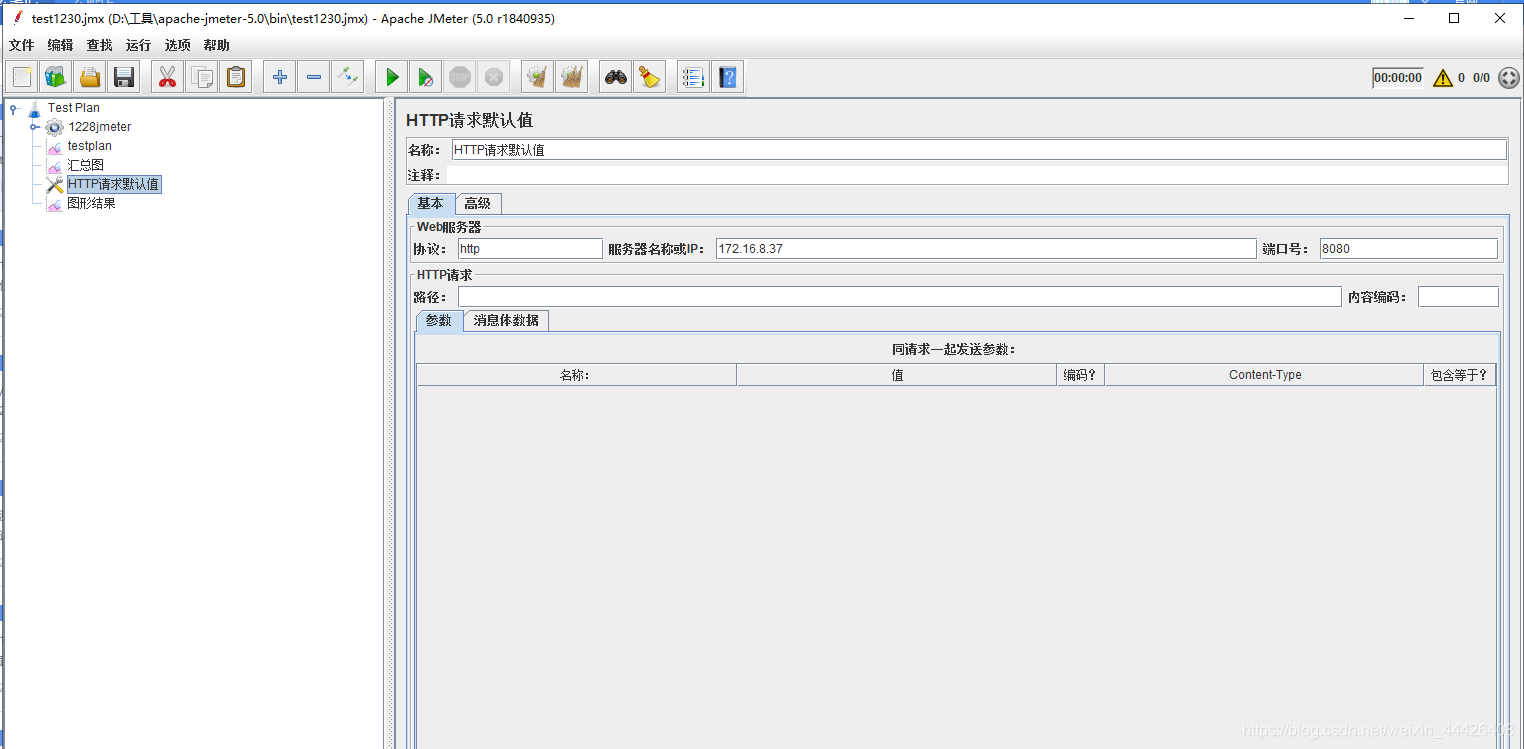This screenshot has width=1524, height=749.
Task: Select the 消息体数据 tab
Action: [506, 320]
